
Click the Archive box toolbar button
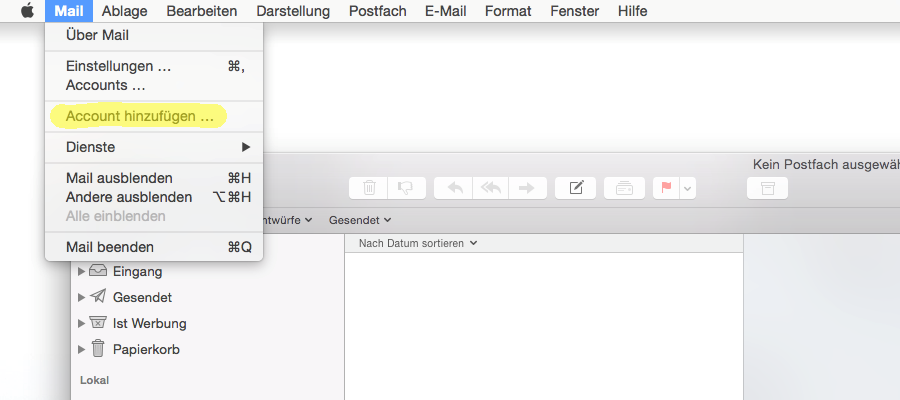(x=767, y=188)
